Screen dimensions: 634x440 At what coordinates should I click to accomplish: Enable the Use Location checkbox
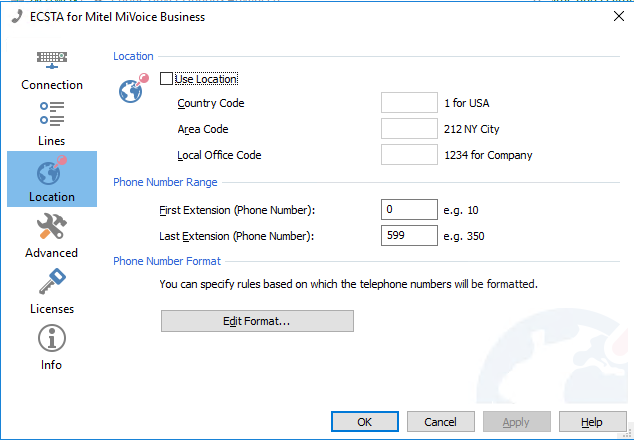[x=166, y=79]
